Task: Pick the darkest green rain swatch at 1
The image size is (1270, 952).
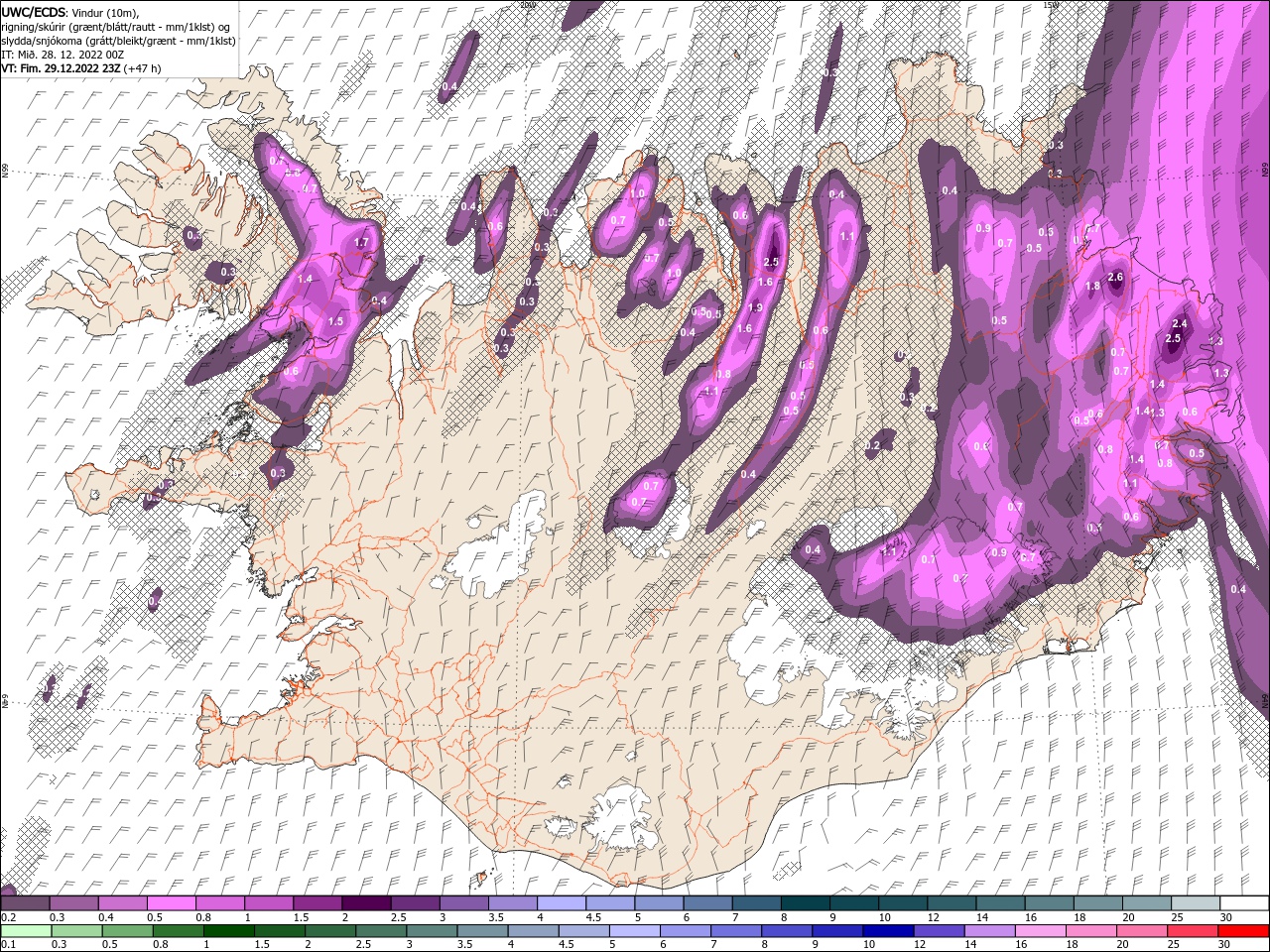Action: tap(229, 931)
